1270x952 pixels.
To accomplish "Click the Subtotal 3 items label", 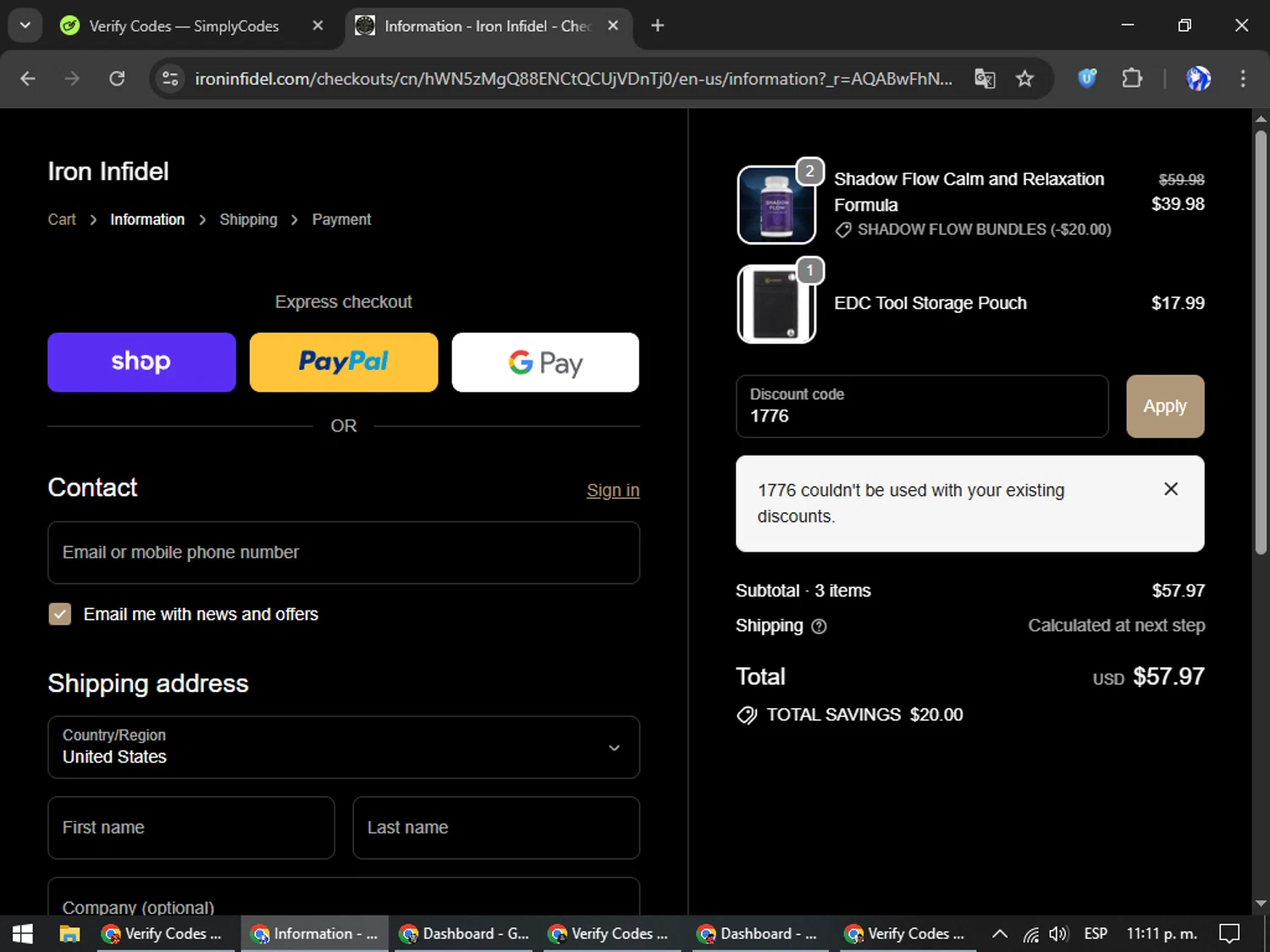I will (x=803, y=591).
